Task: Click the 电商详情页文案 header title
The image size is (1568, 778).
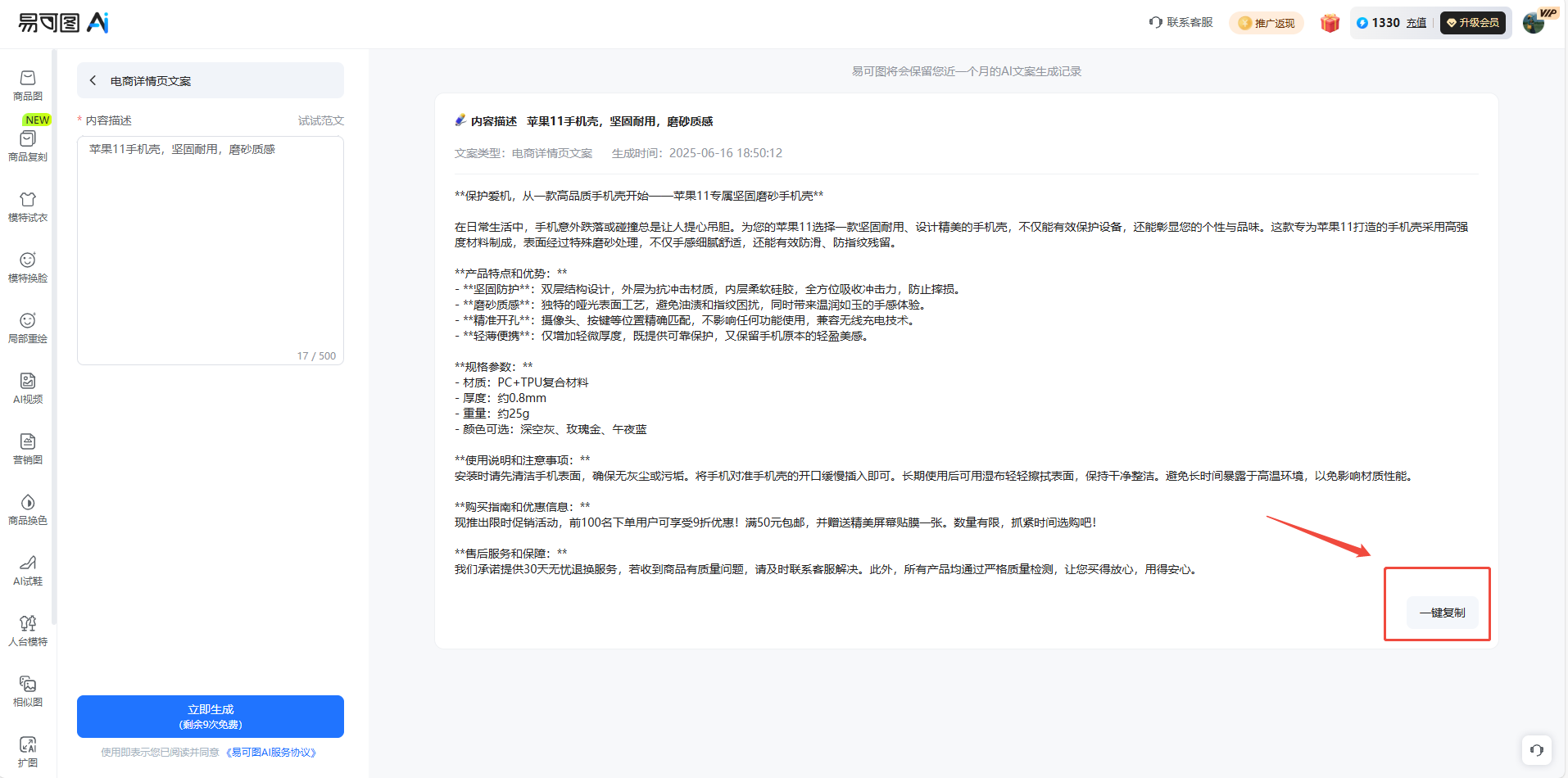Action: pos(151,81)
